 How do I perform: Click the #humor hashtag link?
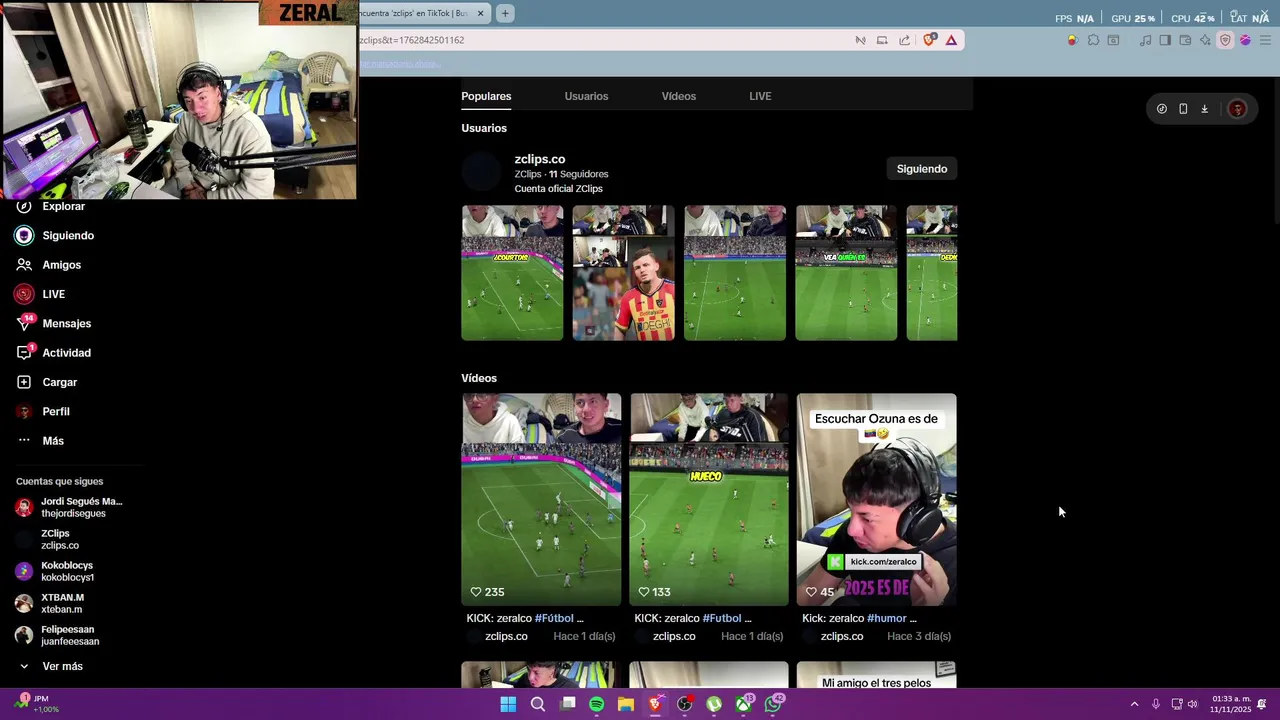pyautogui.click(x=886, y=618)
